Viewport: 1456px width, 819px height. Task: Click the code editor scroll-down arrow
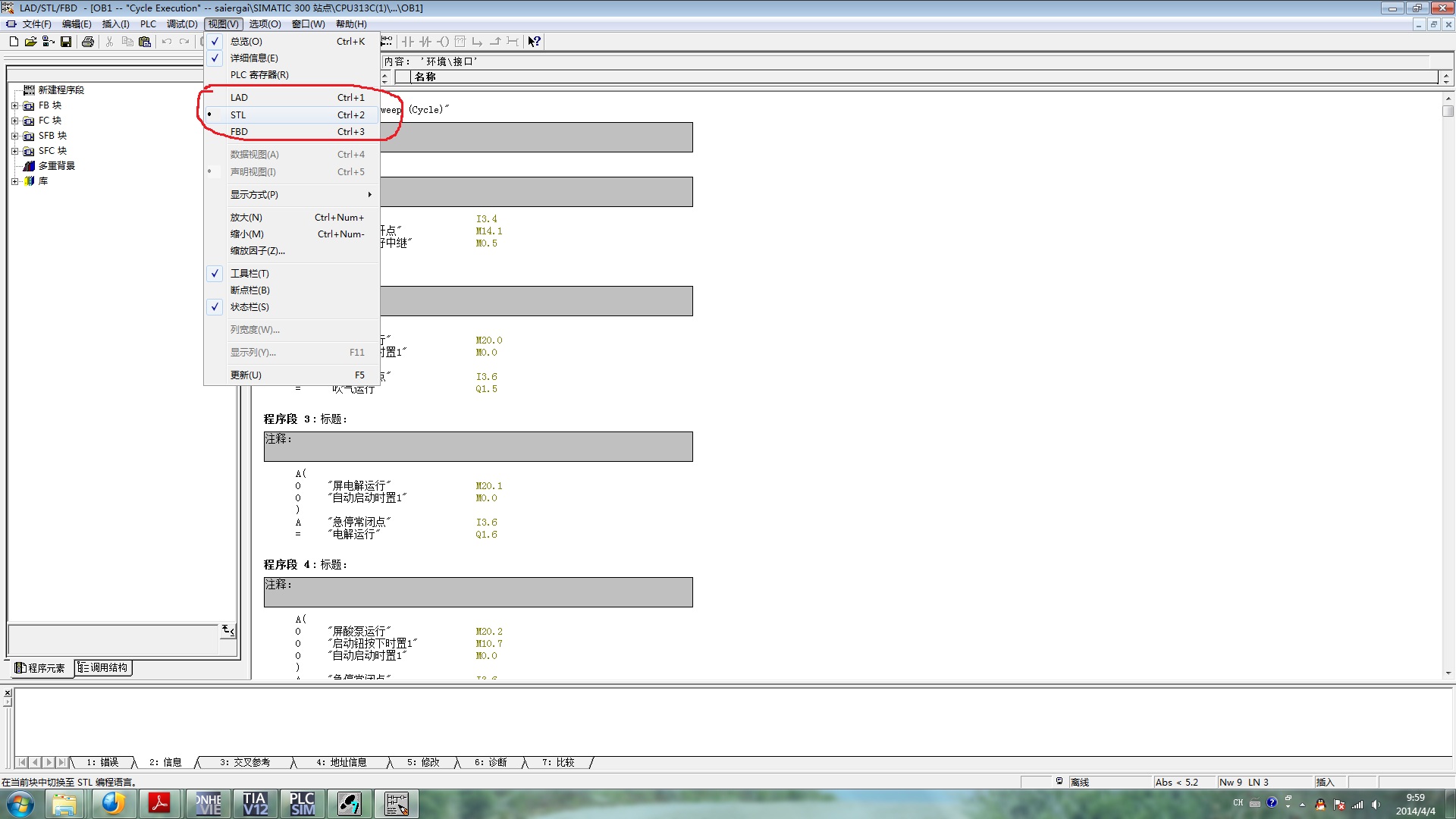[1448, 673]
